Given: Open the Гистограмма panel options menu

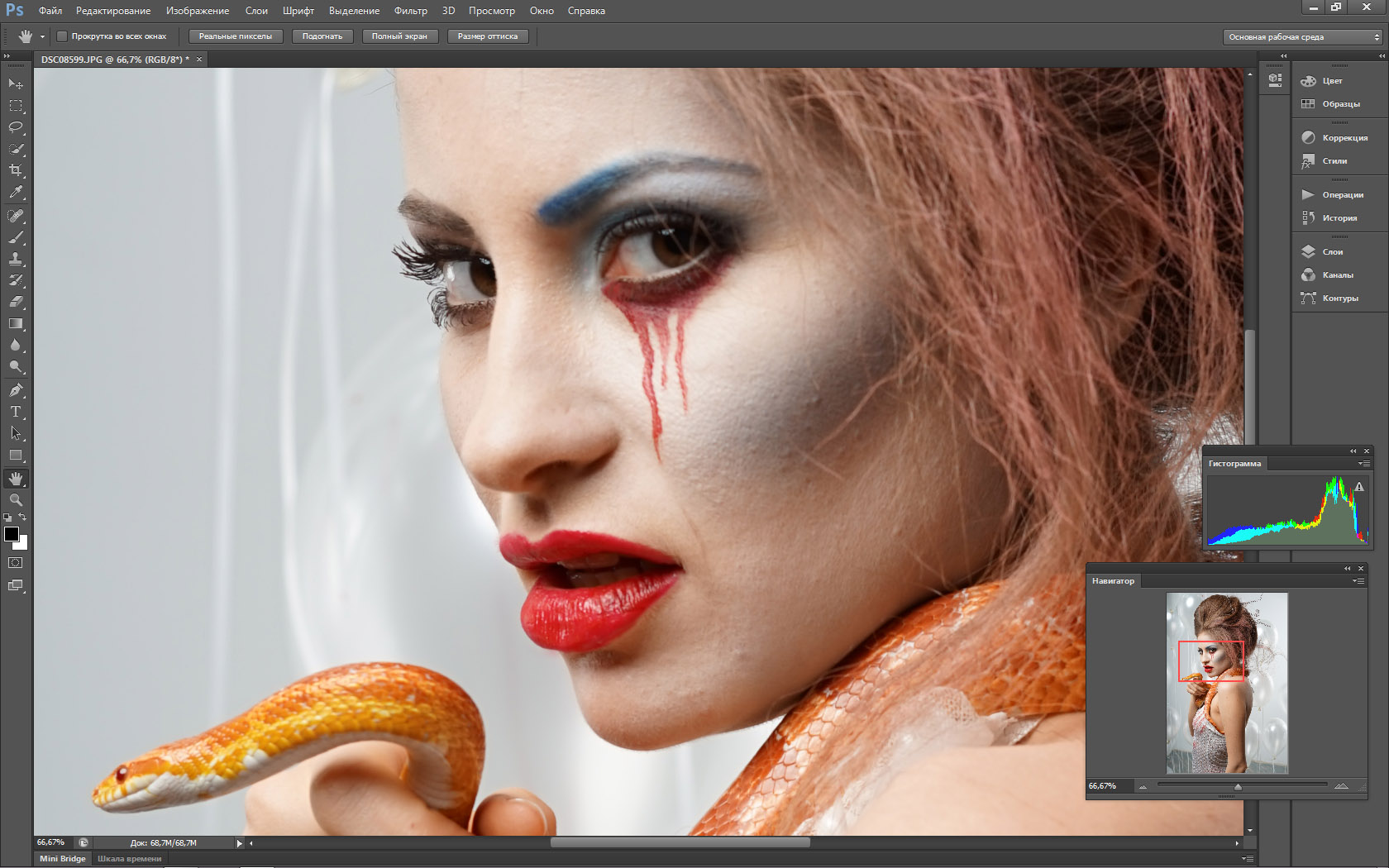Looking at the screenshot, I should coord(1363,464).
